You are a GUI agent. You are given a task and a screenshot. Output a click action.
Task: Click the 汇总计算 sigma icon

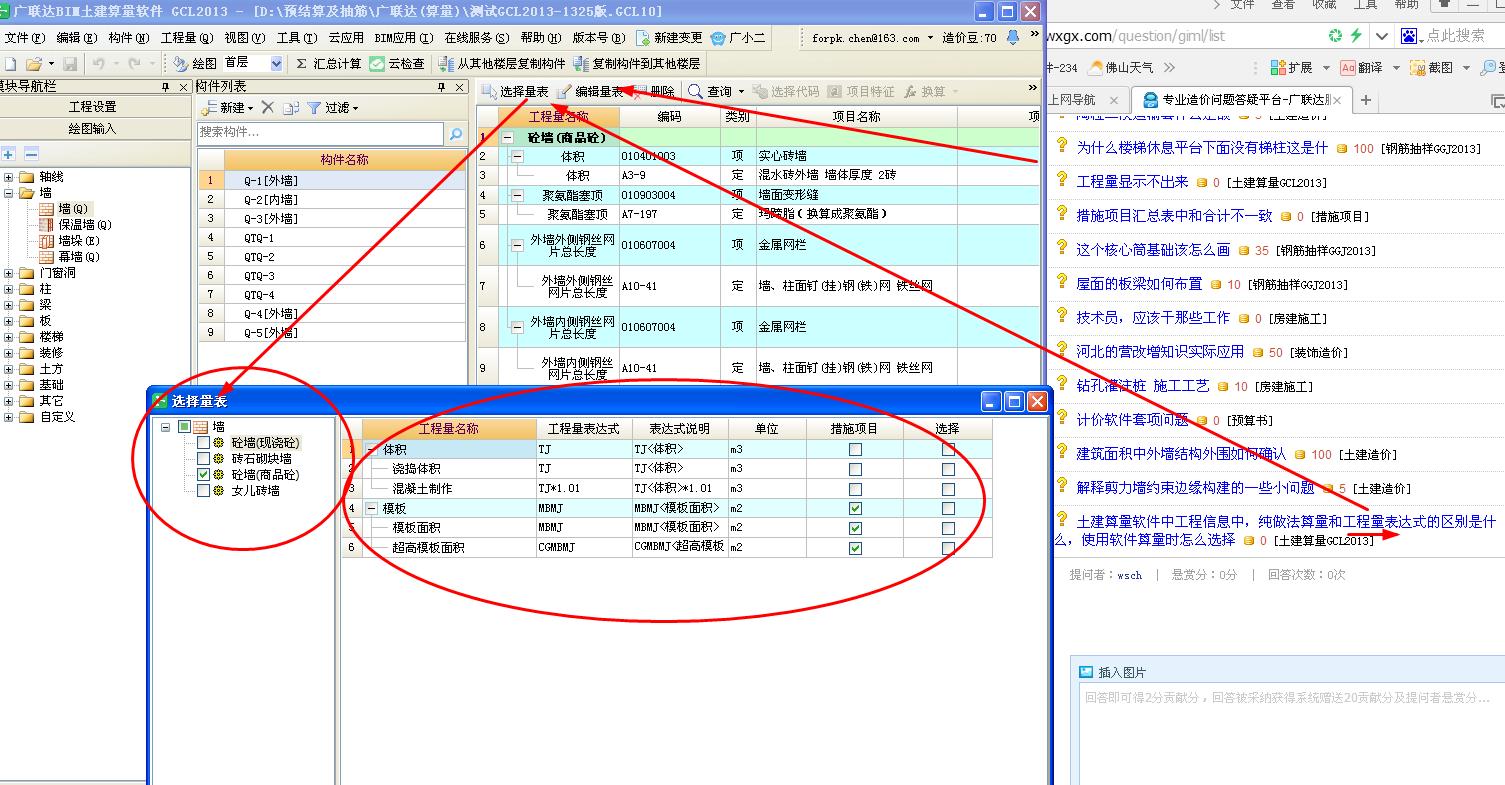tap(301, 63)
